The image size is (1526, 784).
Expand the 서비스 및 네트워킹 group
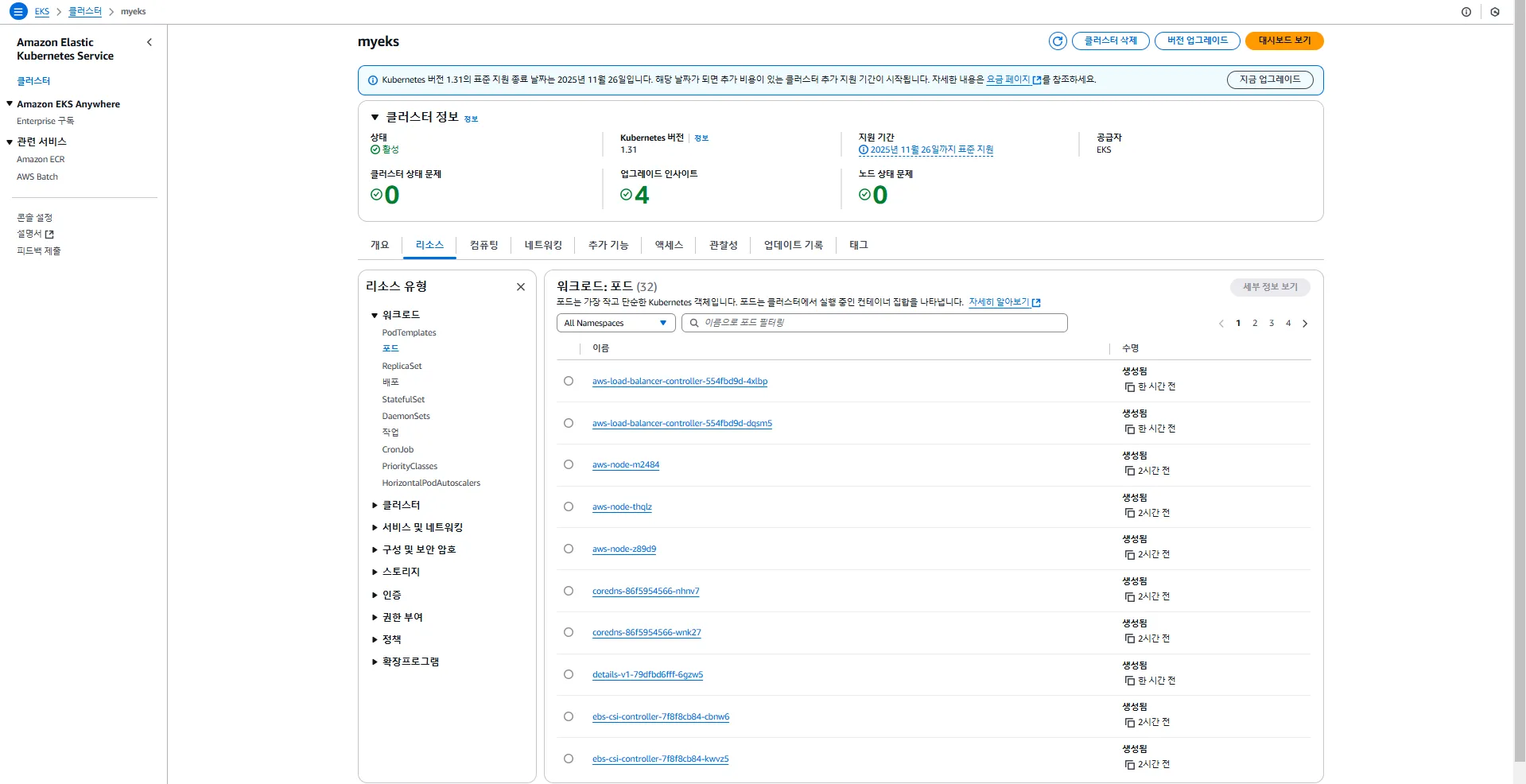tap(375, 527)
